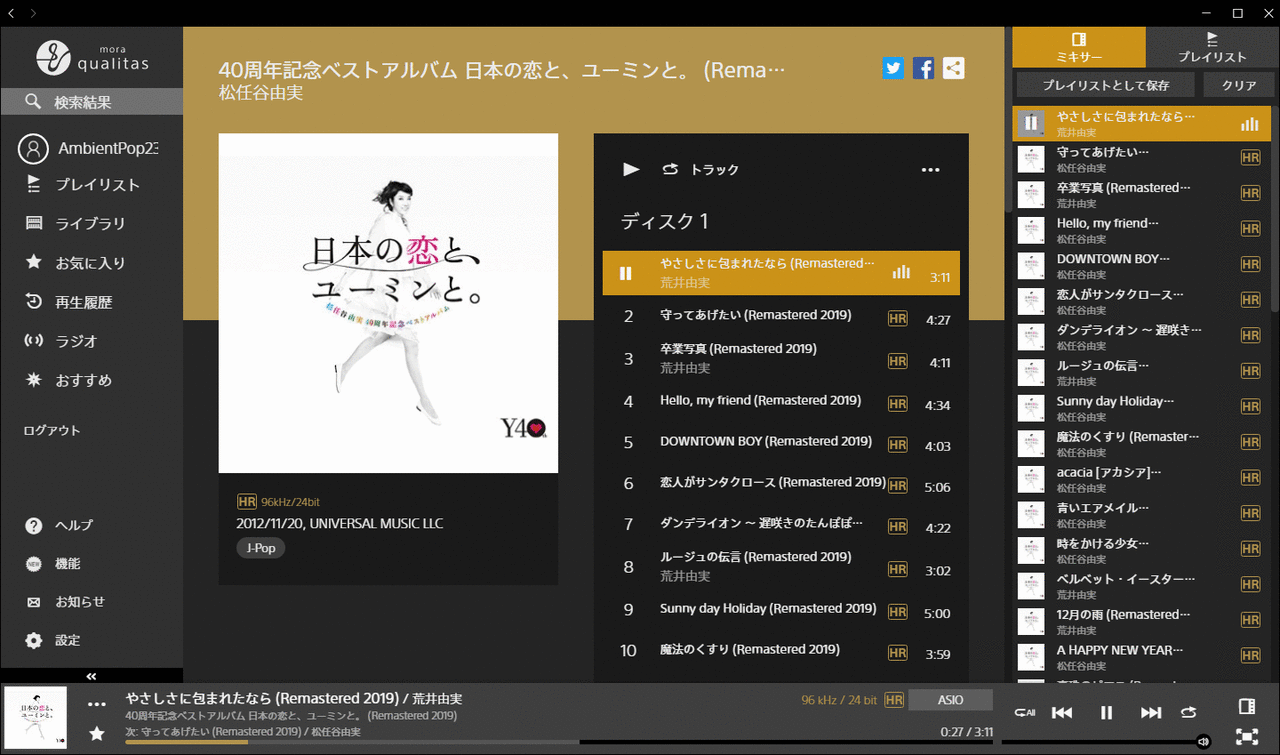This screenshot has width=1280, height=755.
Task: Open 設定 settings
Action: 54,640
